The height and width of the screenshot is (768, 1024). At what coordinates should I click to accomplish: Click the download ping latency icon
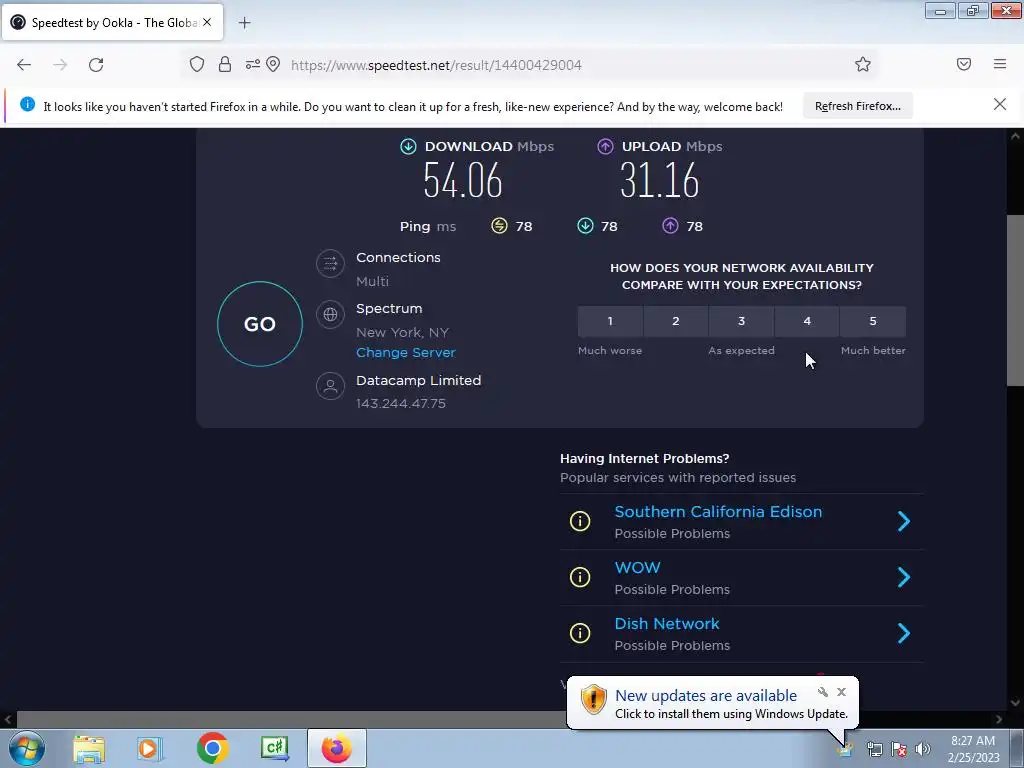(585, 226)
